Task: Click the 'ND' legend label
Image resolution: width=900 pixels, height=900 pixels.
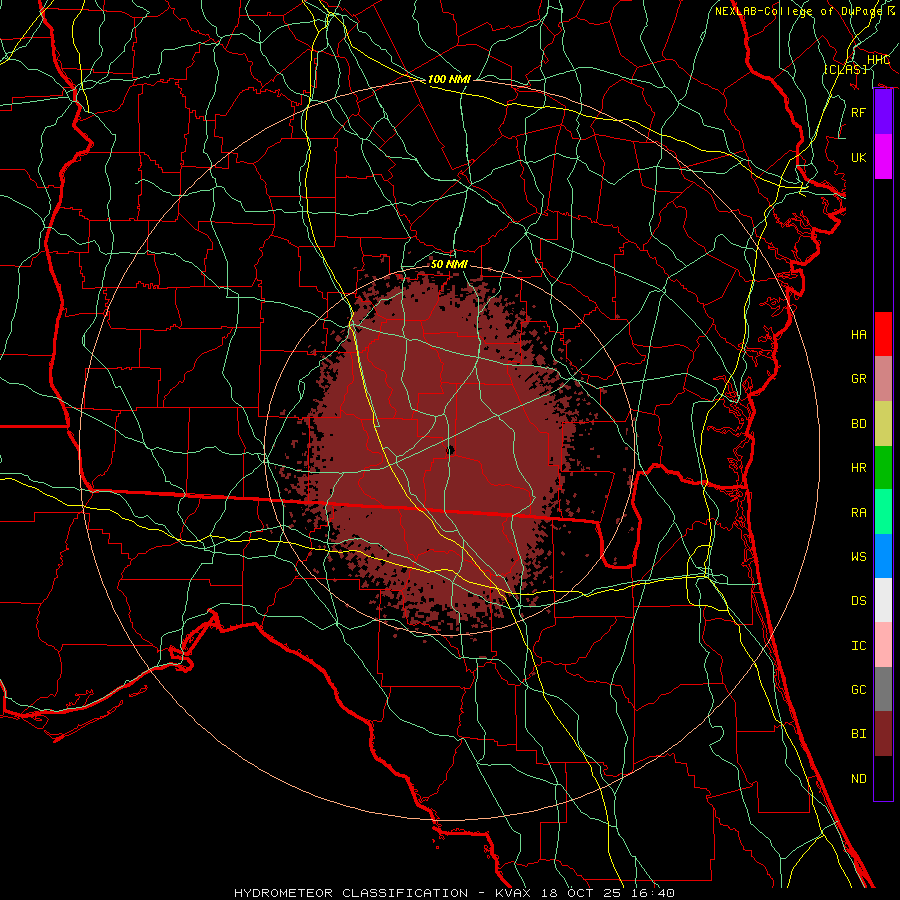Action: click(x=858, y=778)
